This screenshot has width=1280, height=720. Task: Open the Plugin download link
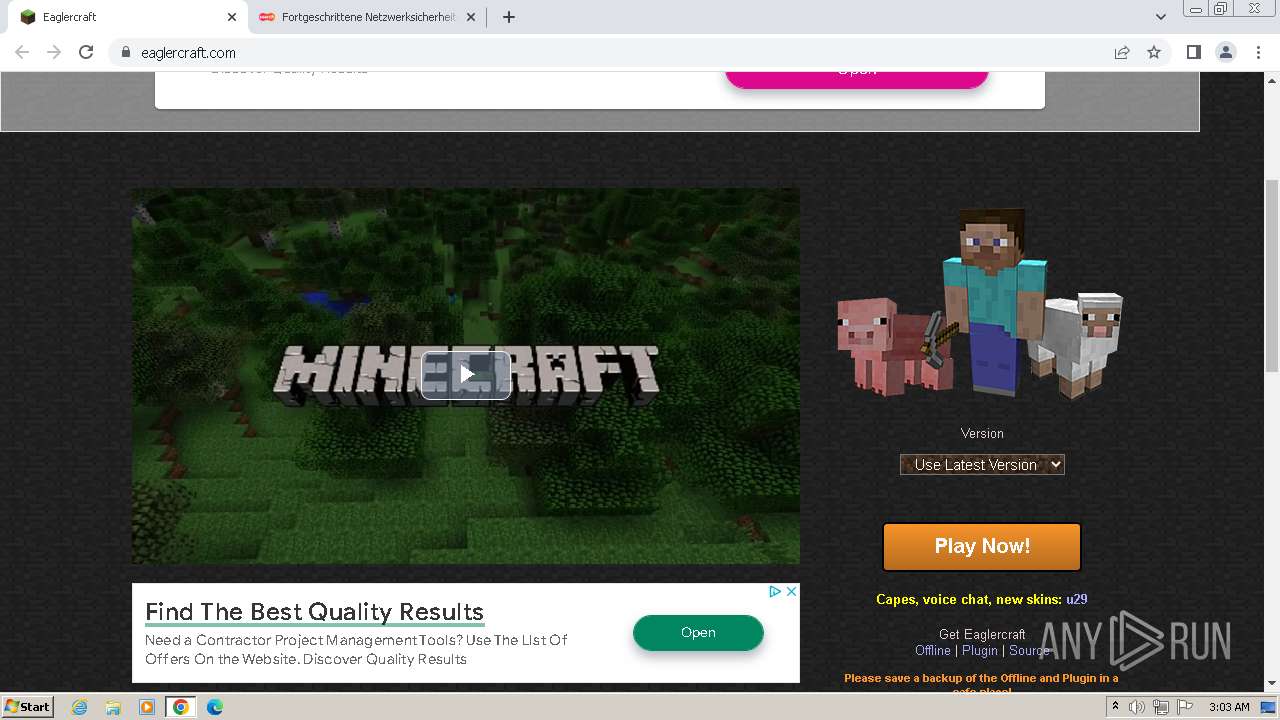(980, 650)
